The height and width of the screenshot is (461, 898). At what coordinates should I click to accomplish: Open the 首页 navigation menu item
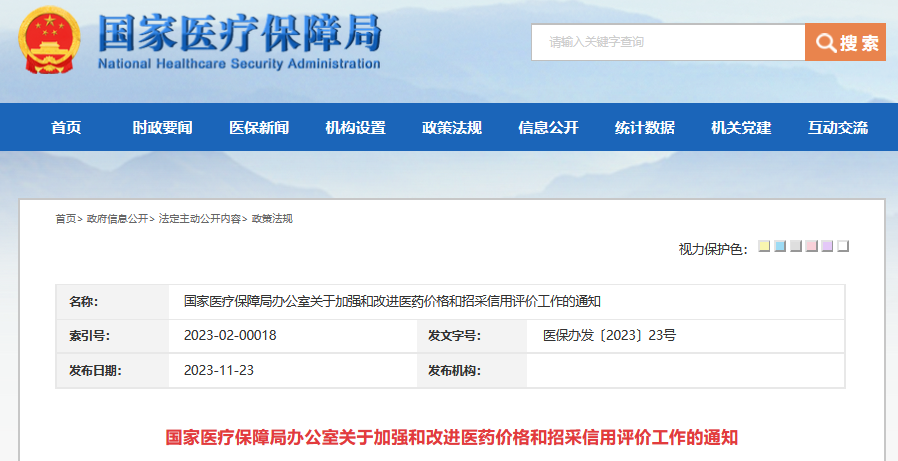66,127
